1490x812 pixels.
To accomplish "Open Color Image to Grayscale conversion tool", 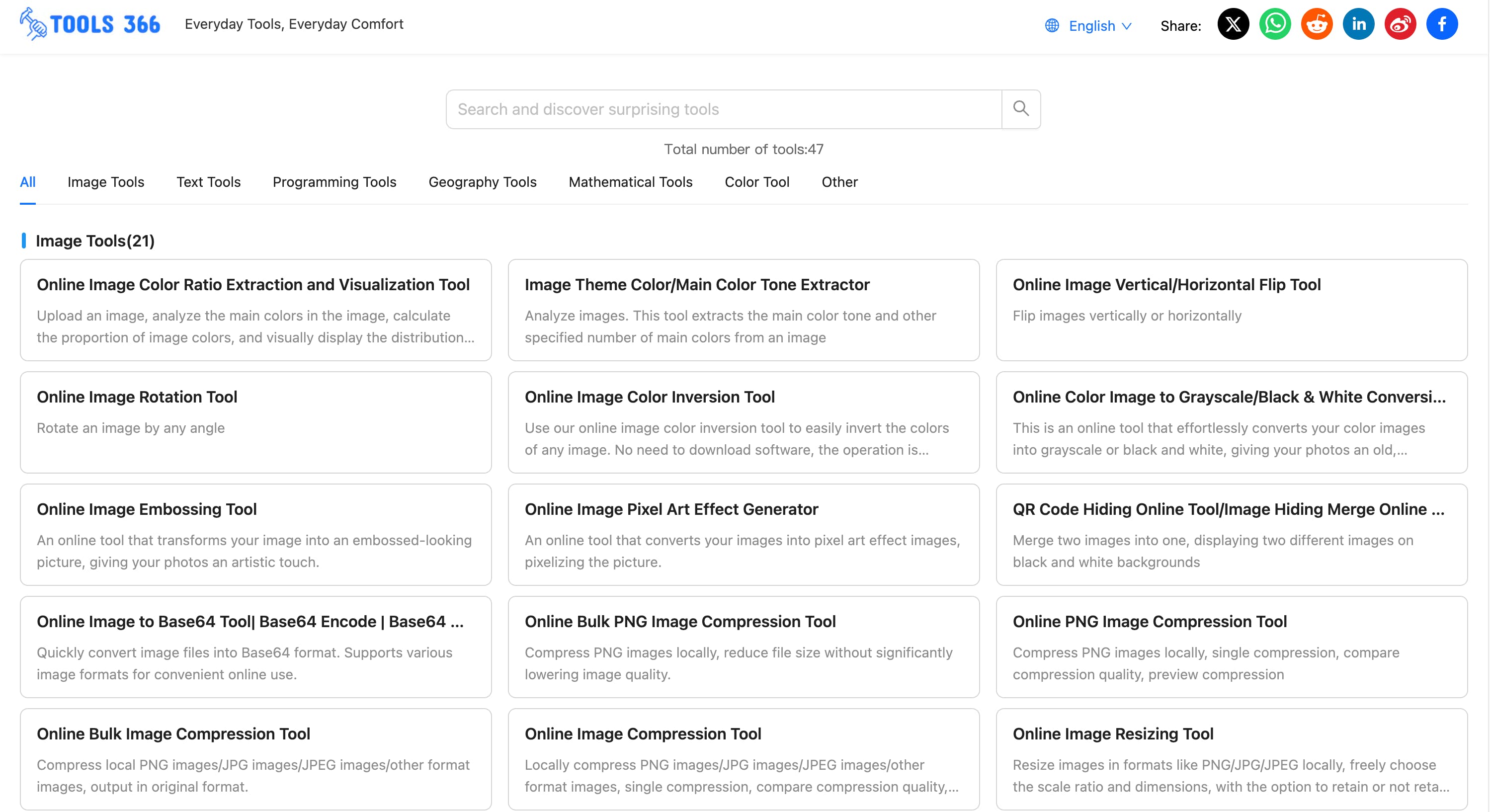I will click(x=1232, y=422).
